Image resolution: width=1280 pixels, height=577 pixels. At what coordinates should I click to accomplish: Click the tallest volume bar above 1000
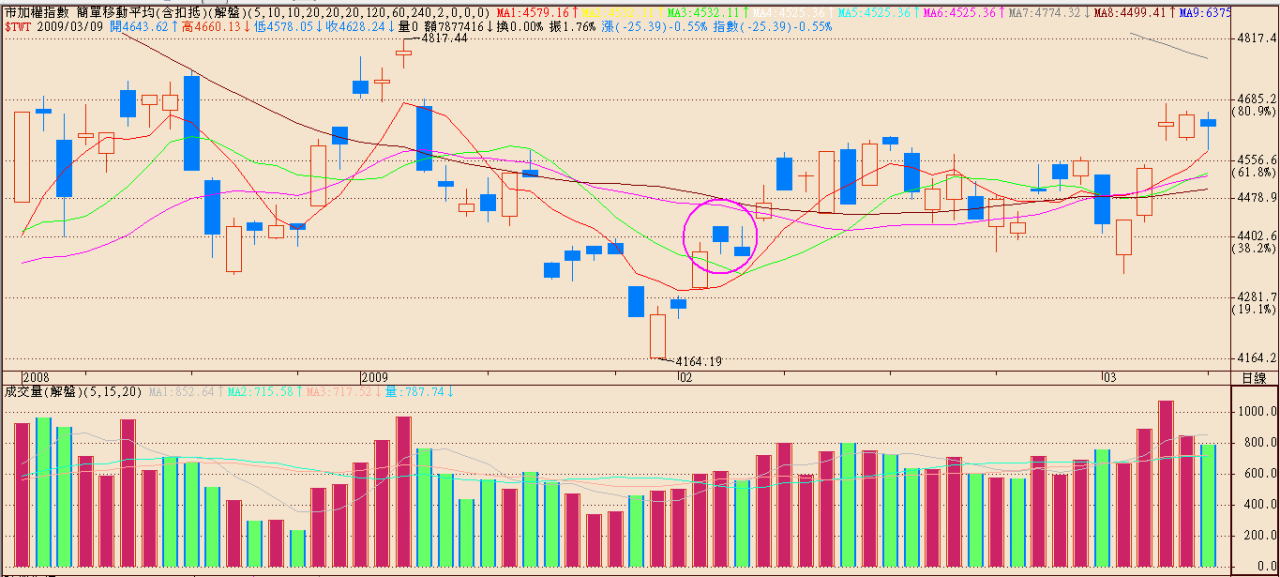[1165, 483]
